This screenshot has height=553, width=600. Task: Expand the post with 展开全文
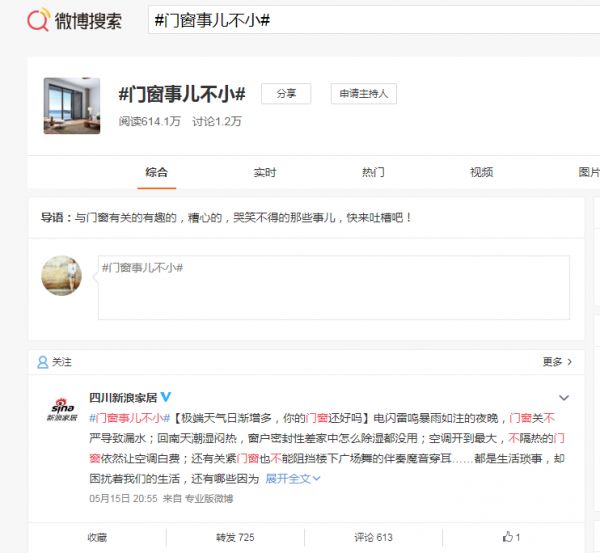click(293, 479)
